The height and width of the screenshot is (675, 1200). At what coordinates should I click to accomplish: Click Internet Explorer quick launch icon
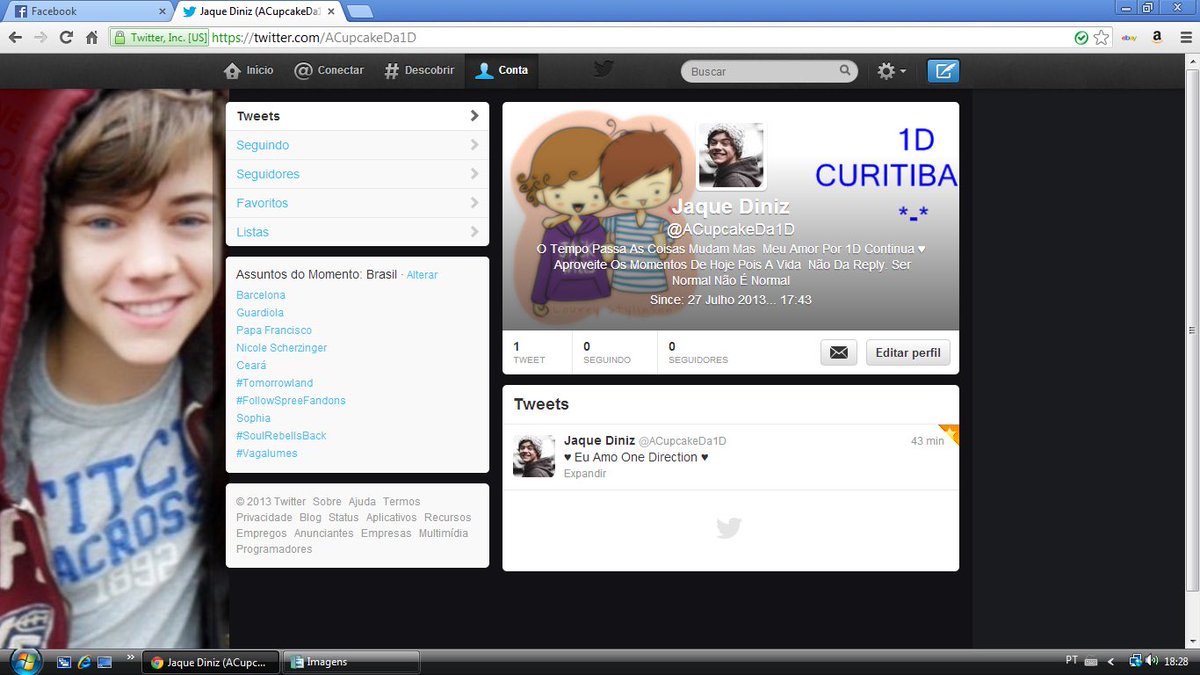coord(84,662)
